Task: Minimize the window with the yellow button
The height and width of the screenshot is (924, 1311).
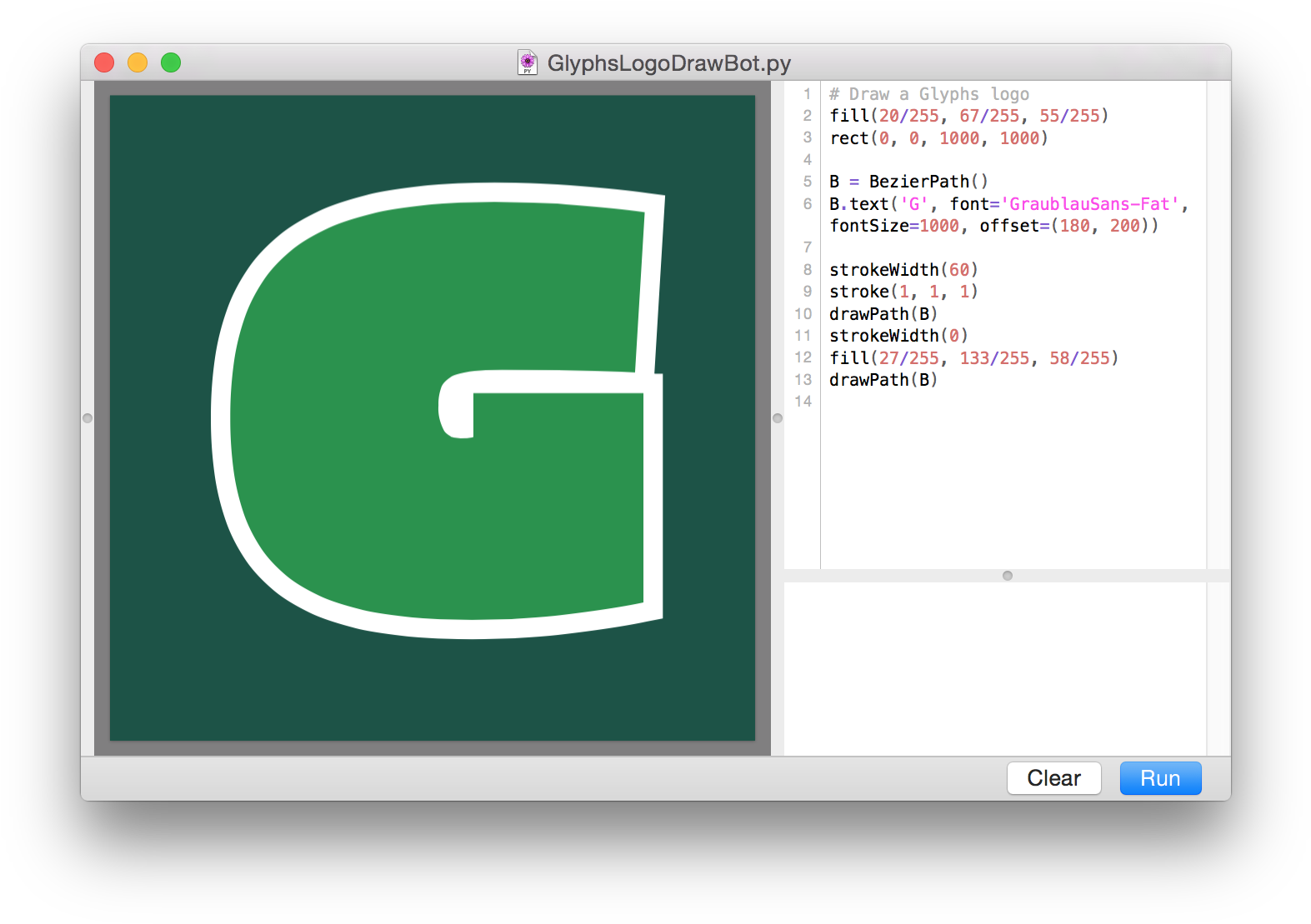Action: click(138, 62)
